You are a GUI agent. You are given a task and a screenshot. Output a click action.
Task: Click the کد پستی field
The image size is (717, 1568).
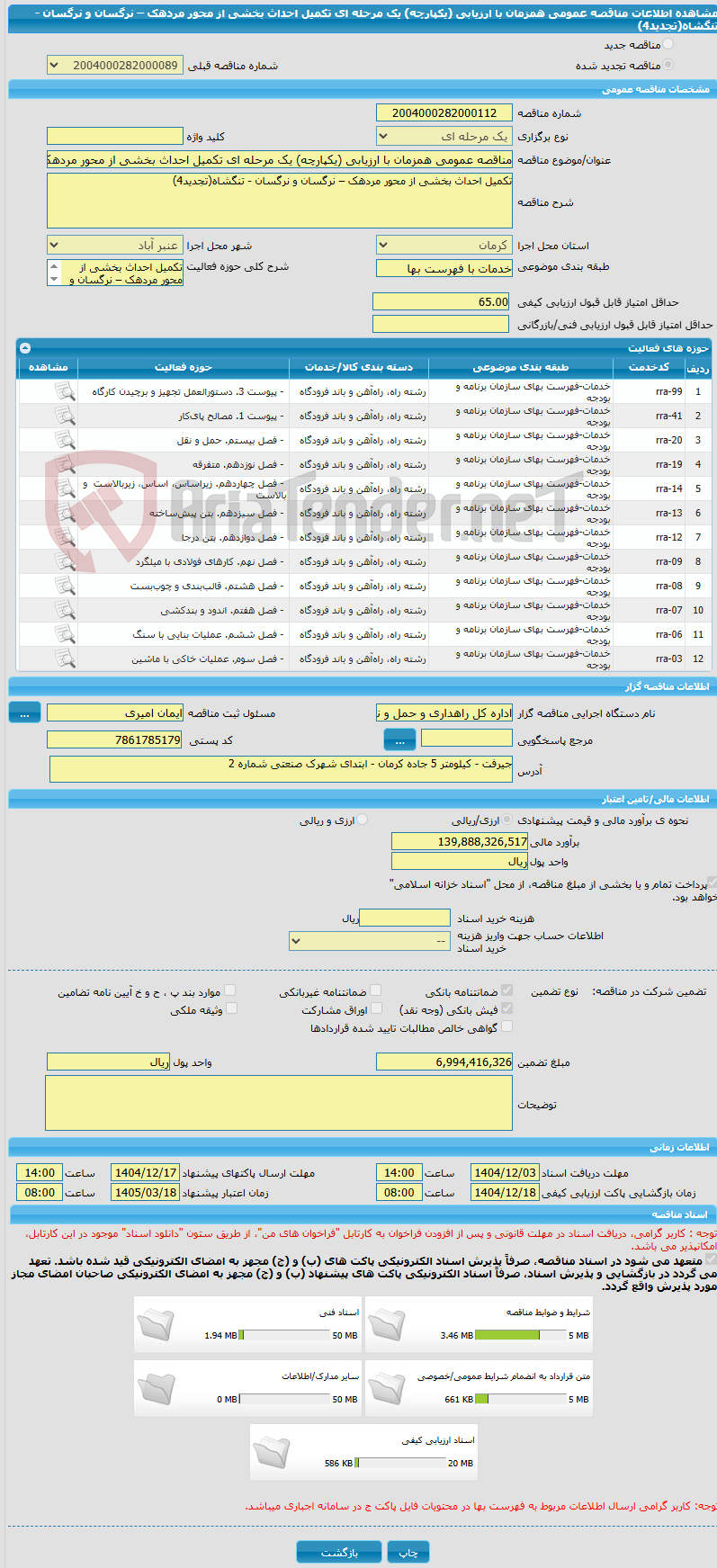point(115,739)
